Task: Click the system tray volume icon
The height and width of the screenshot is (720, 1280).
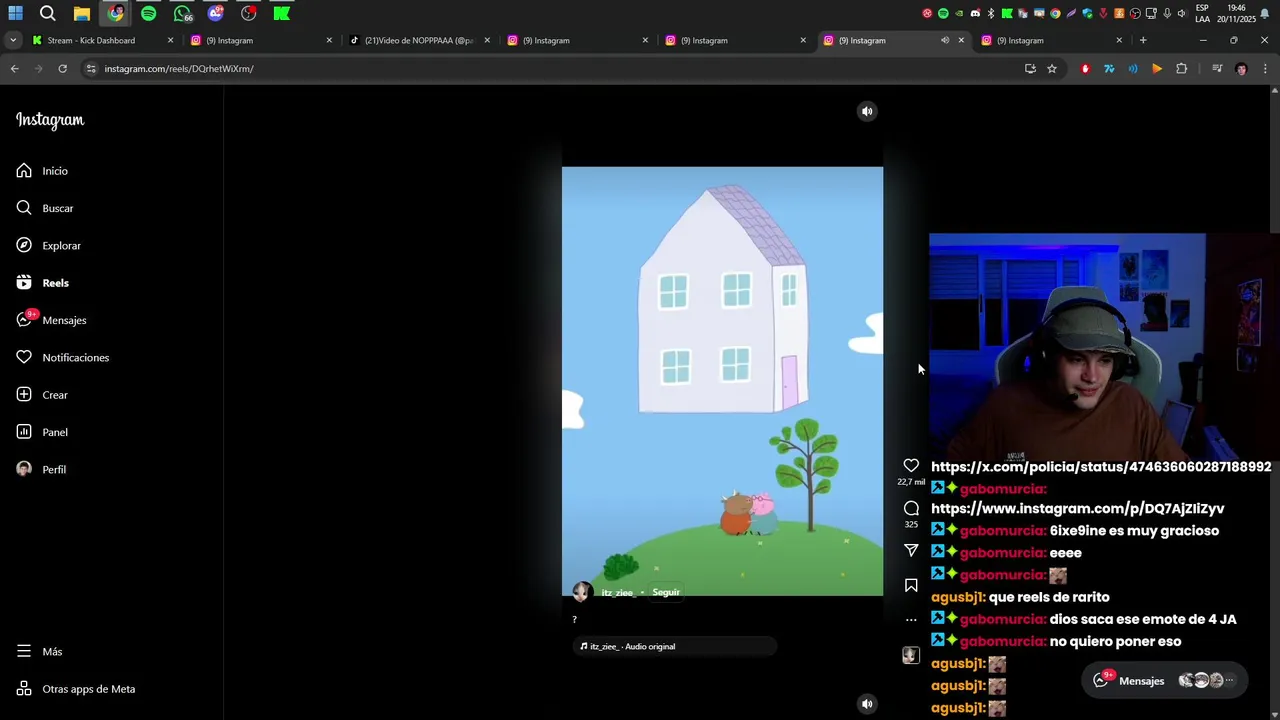Action: point(1182,13)
